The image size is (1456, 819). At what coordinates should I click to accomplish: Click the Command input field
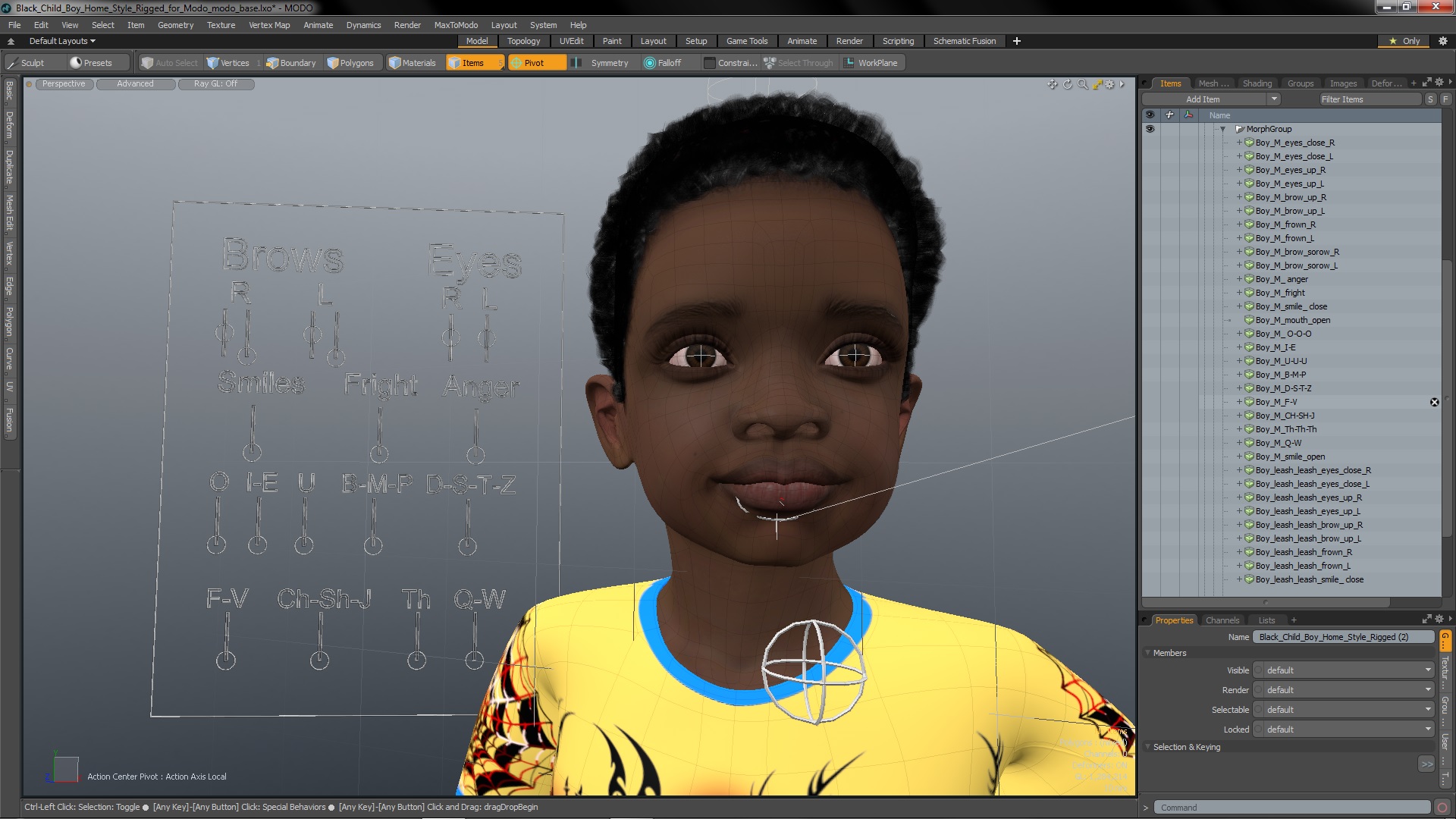click(1291, 808)
